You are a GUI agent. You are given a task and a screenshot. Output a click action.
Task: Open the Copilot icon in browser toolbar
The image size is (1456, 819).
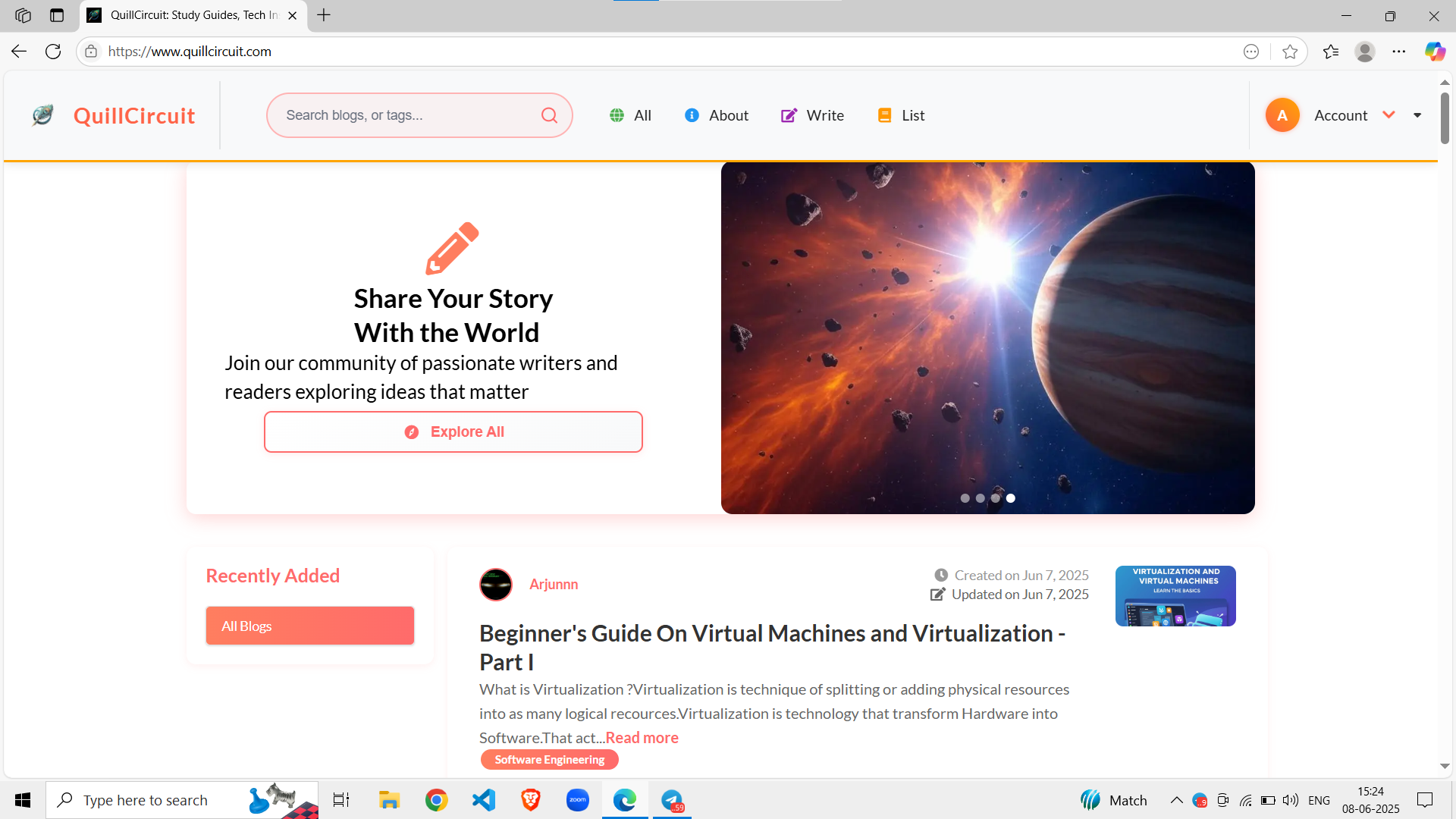[x=1434, y=52]
